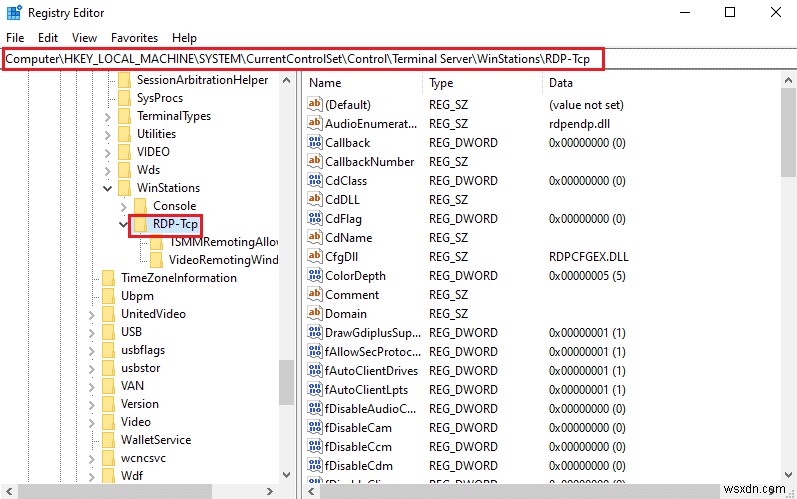Select the (Default) string value icon
This screenshot has width=797, height=499.
pos(315,104)
